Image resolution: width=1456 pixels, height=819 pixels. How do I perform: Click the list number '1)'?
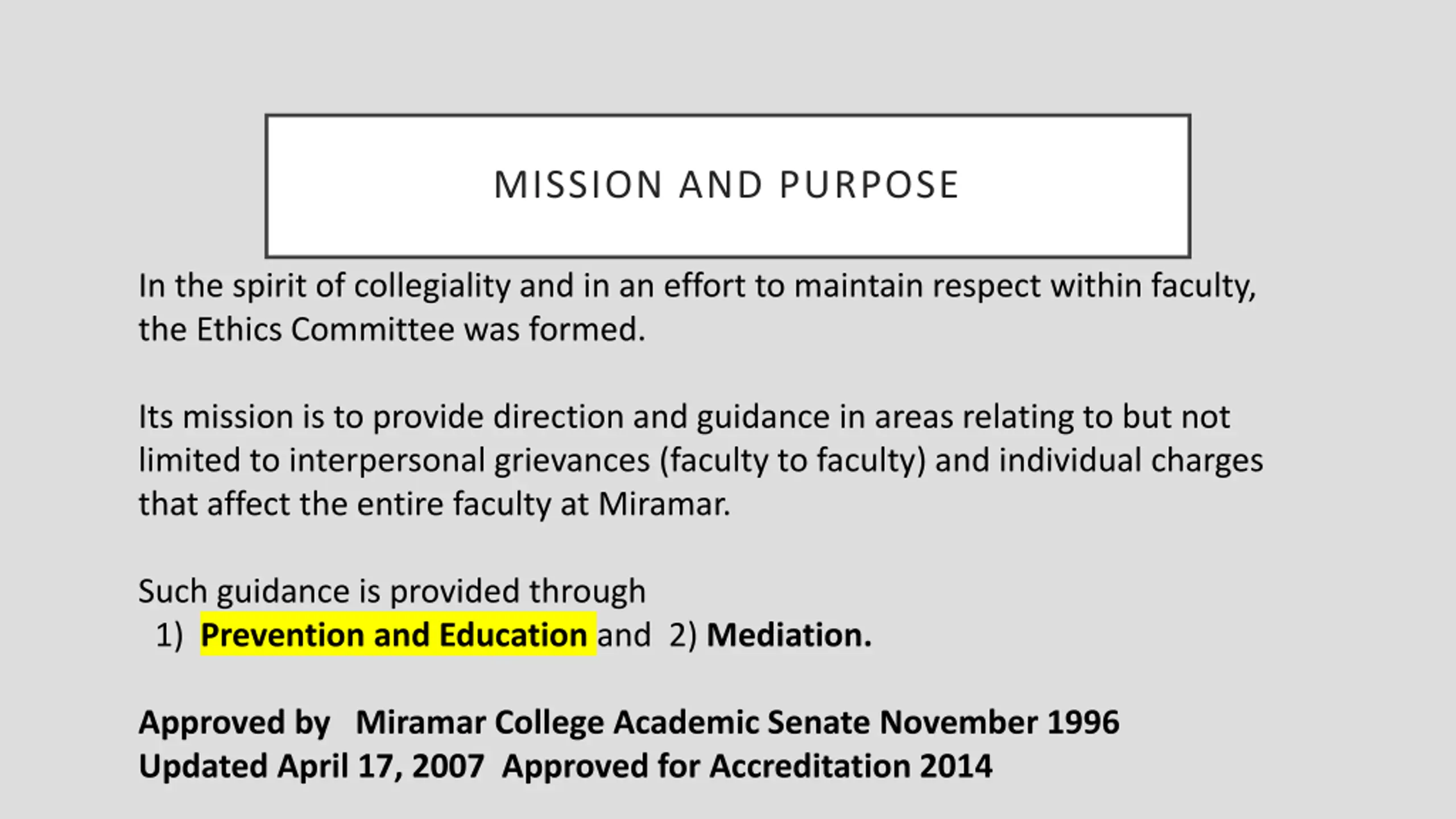(169, 635)
